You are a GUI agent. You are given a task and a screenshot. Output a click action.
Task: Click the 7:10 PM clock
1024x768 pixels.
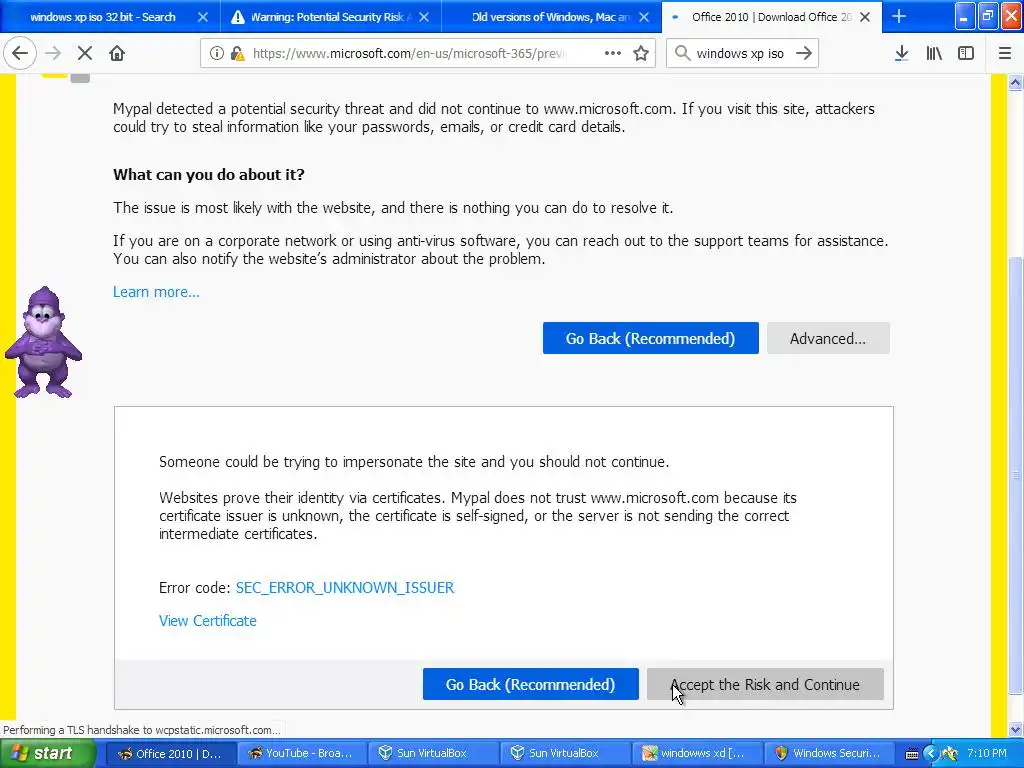(x=987, y=754)
